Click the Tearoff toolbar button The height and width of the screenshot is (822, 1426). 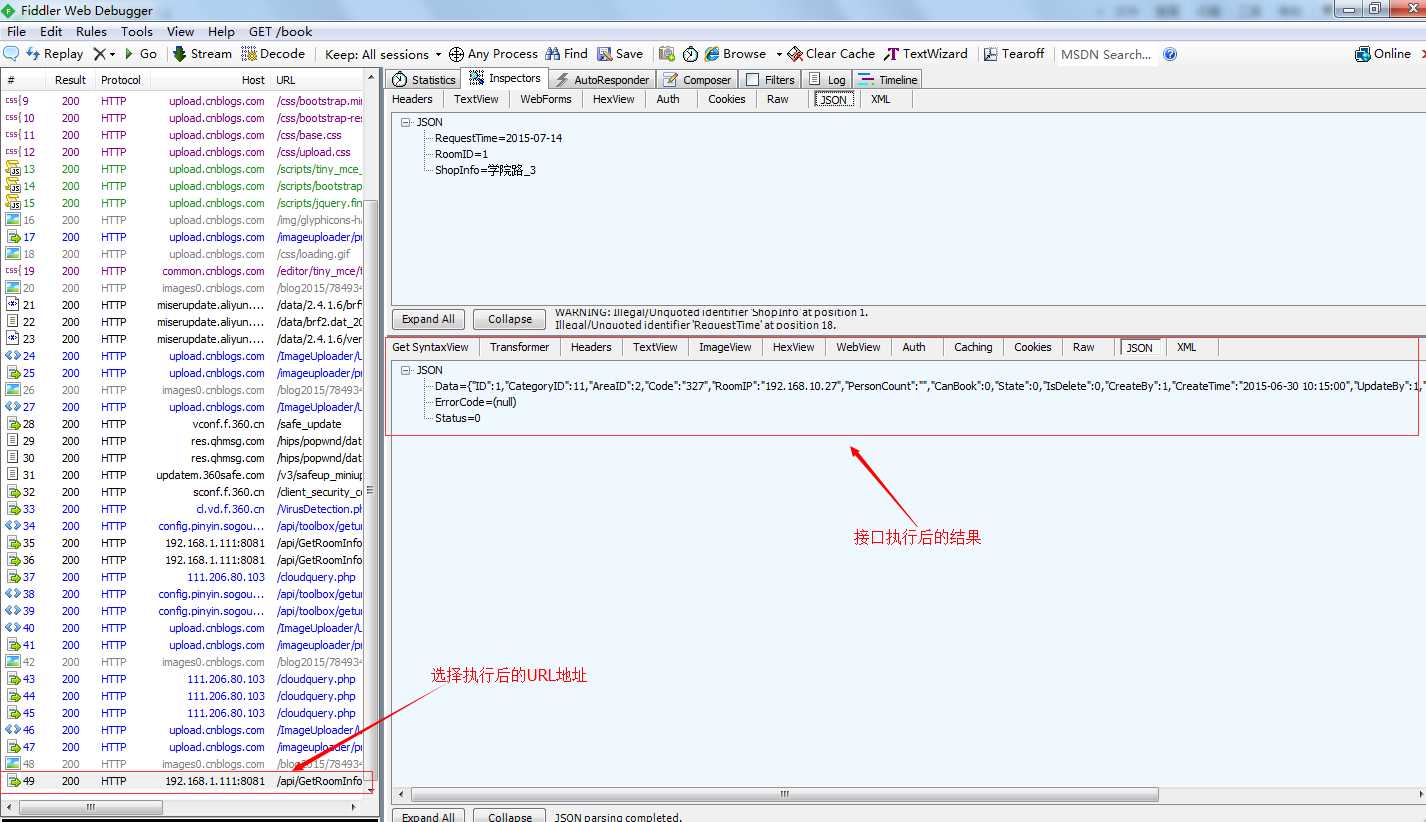pyautogui.click(x=1014, y=54)
